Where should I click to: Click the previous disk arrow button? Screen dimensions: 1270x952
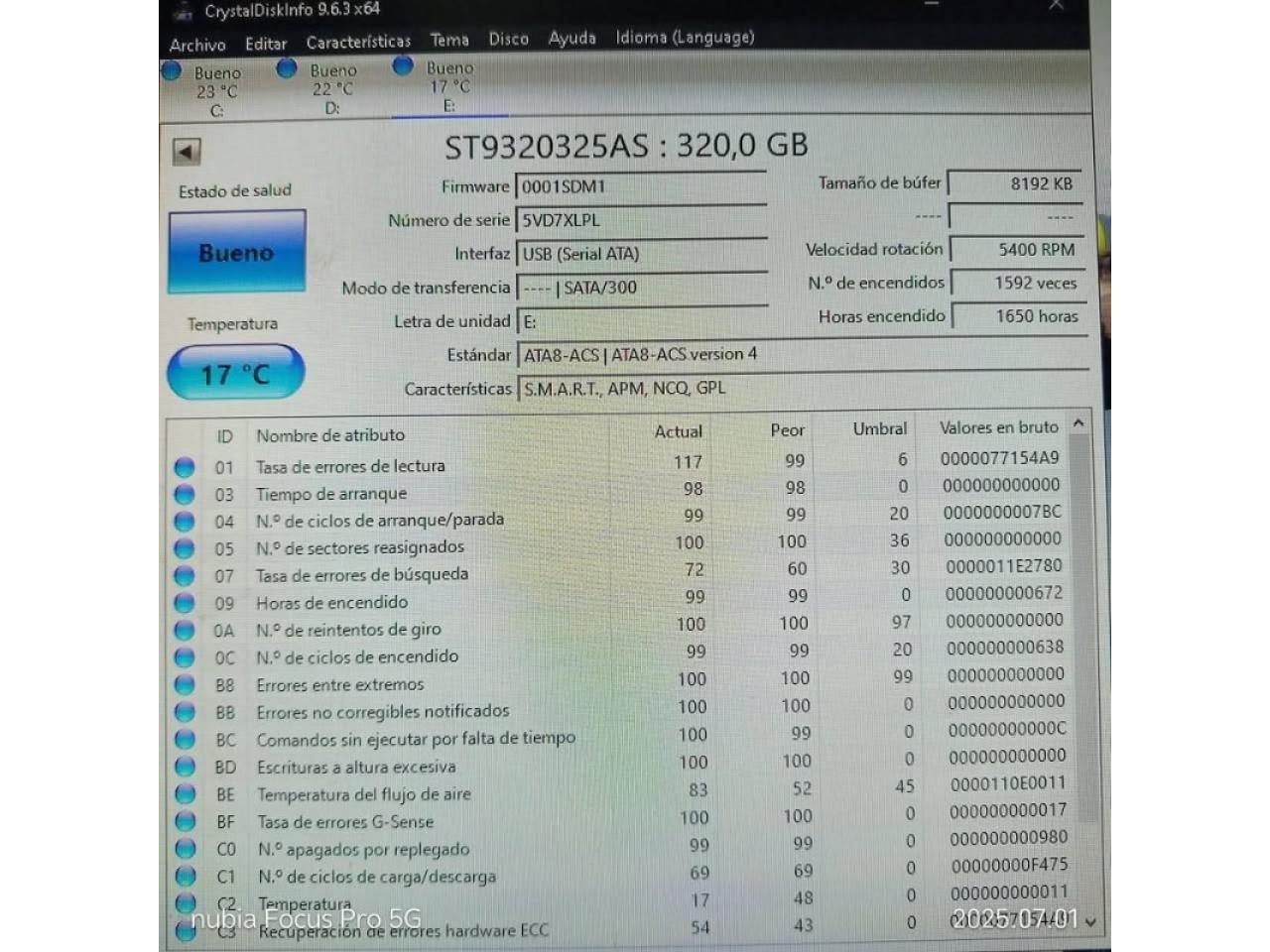tap(187, 152)
